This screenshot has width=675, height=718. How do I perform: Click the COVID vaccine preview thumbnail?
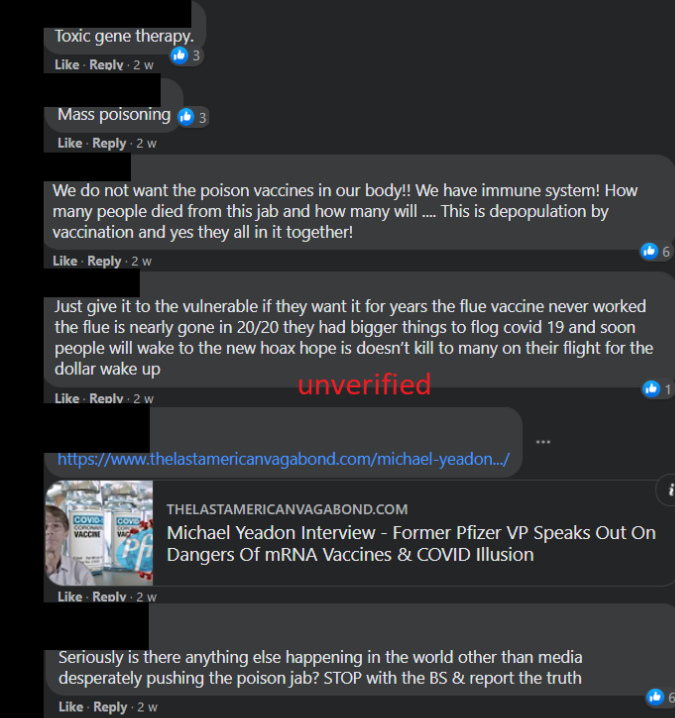point(99,533)
